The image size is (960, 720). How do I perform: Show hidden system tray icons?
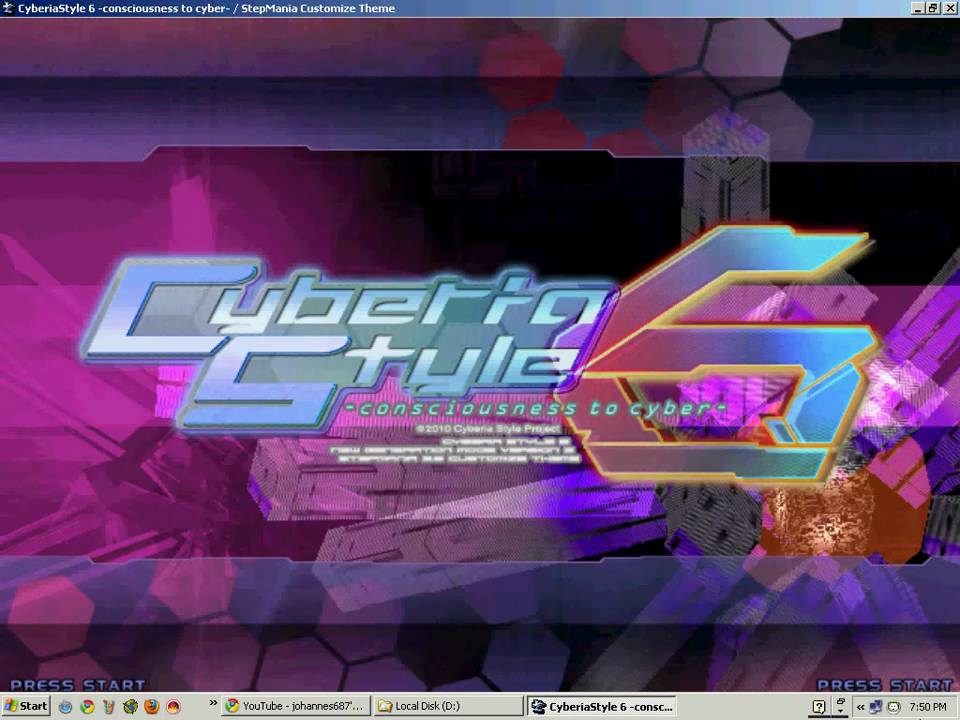click(x=860, y=707)
